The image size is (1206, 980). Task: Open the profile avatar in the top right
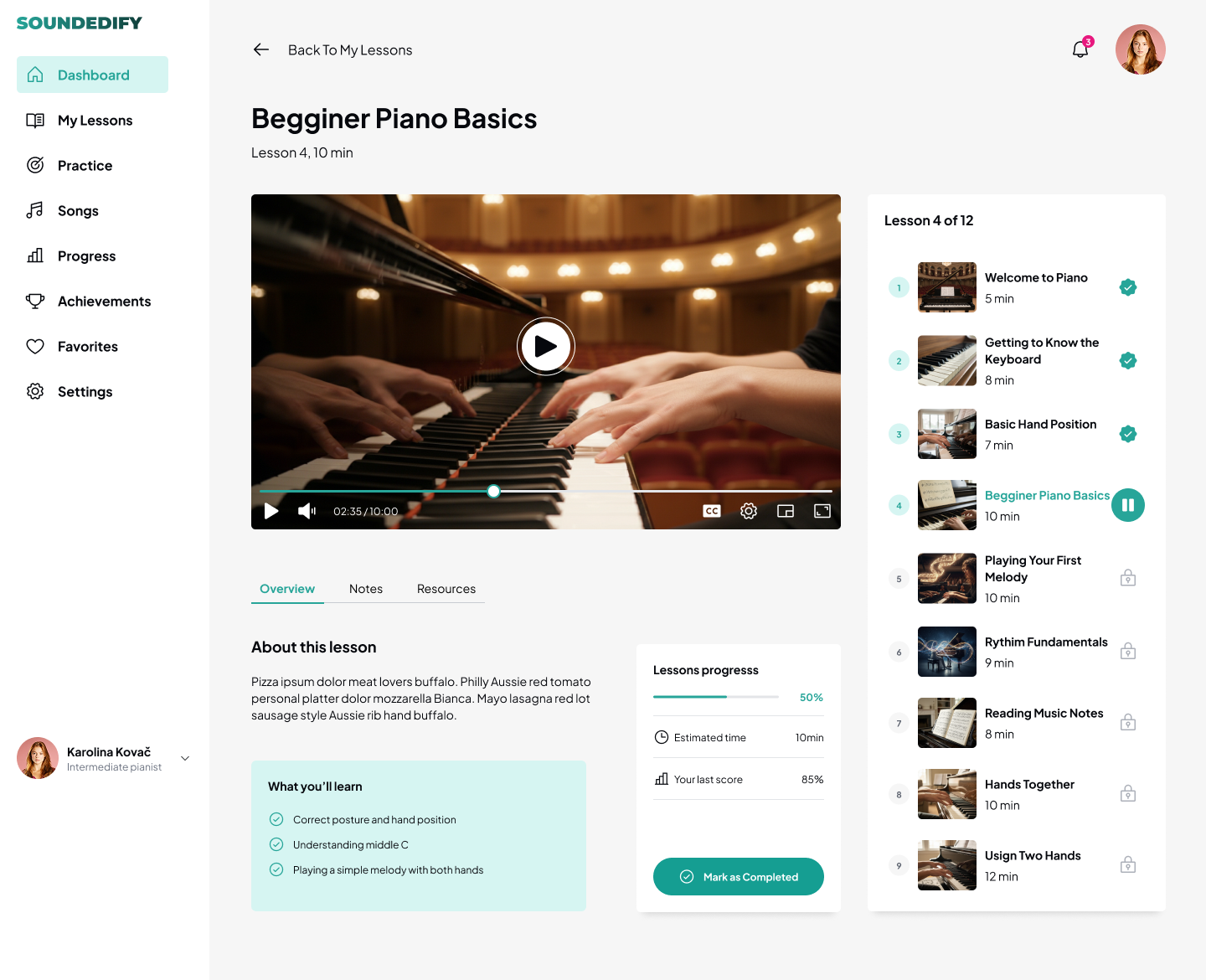1141,49
